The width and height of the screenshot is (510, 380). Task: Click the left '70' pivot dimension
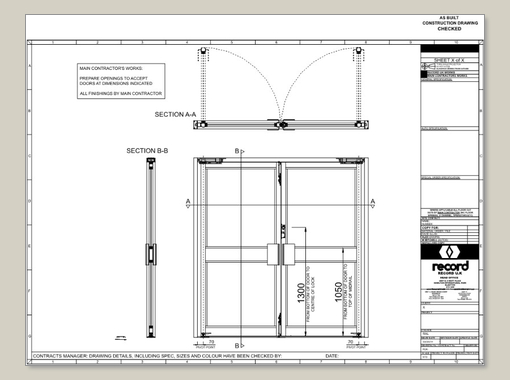click(211, 342)
